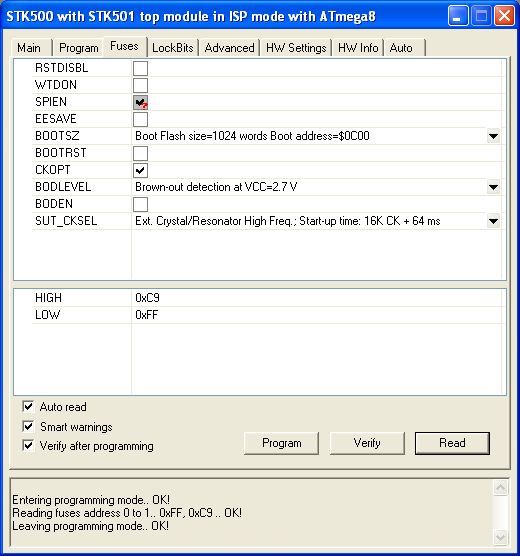Click the LOW fuse byte label

[x=48, y=315]
